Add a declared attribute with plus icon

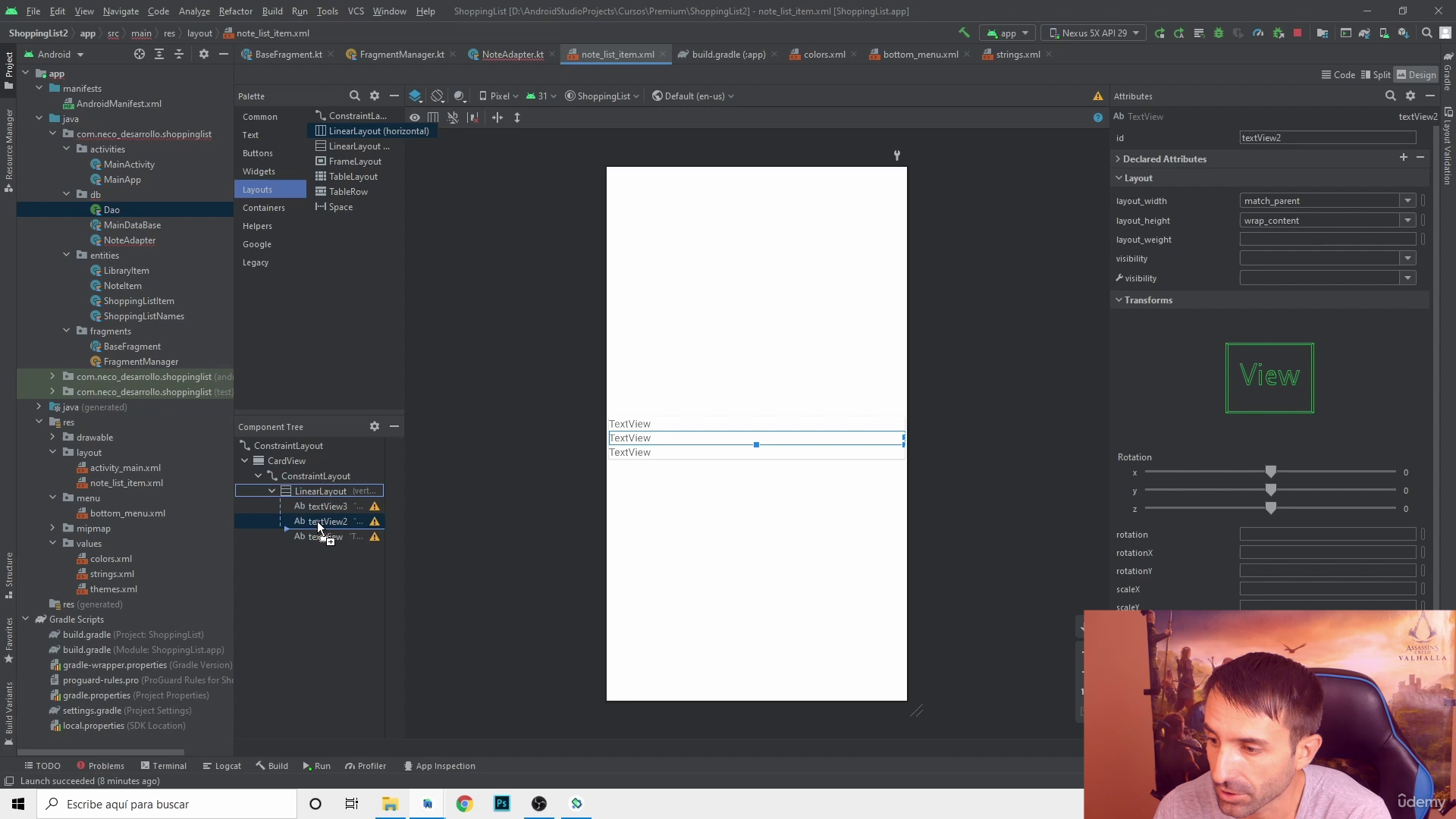(1403, 157)
